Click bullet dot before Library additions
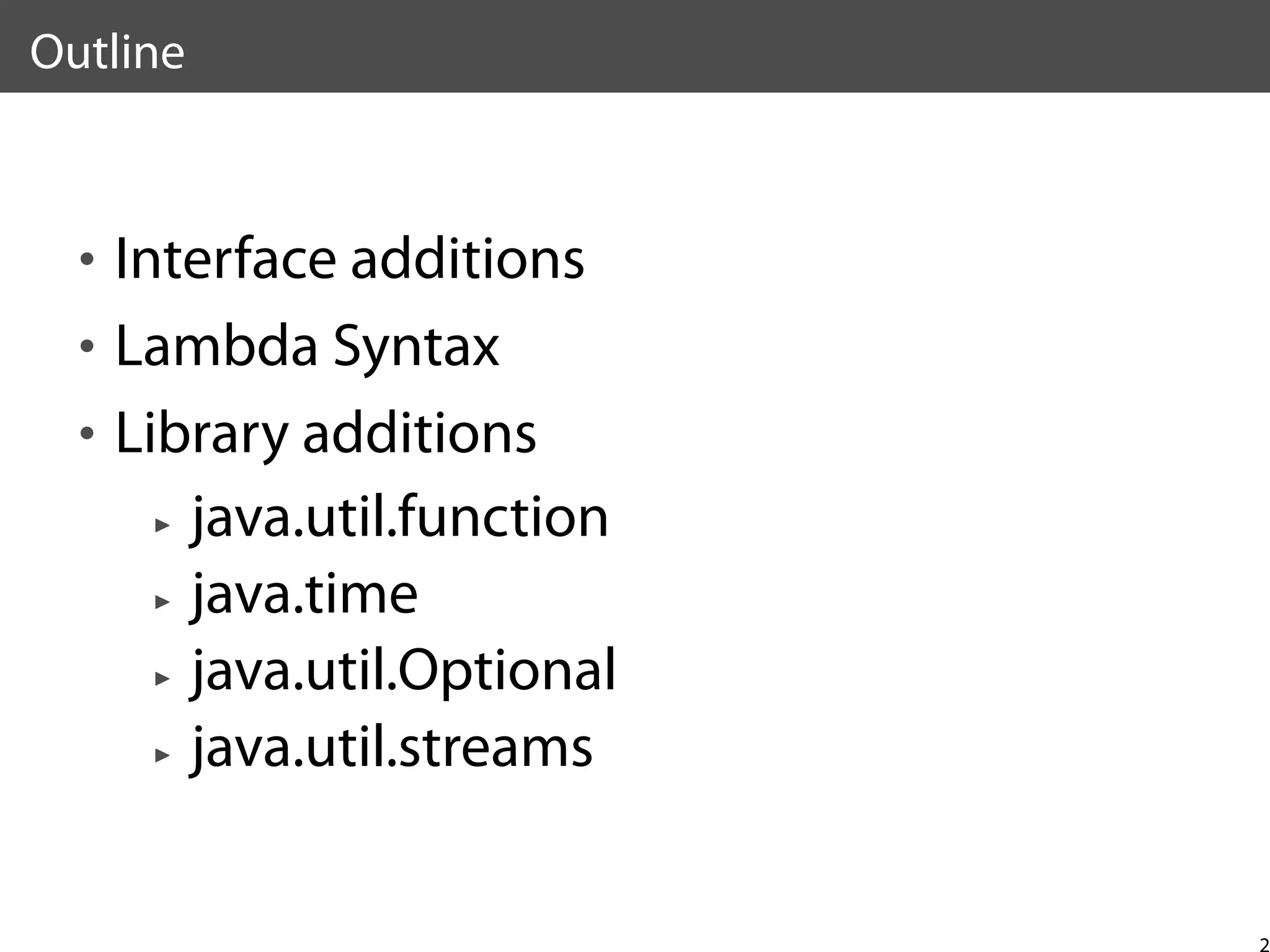Image resolution: width=1270 pixels, height=952 pixels. click(87, 433)
